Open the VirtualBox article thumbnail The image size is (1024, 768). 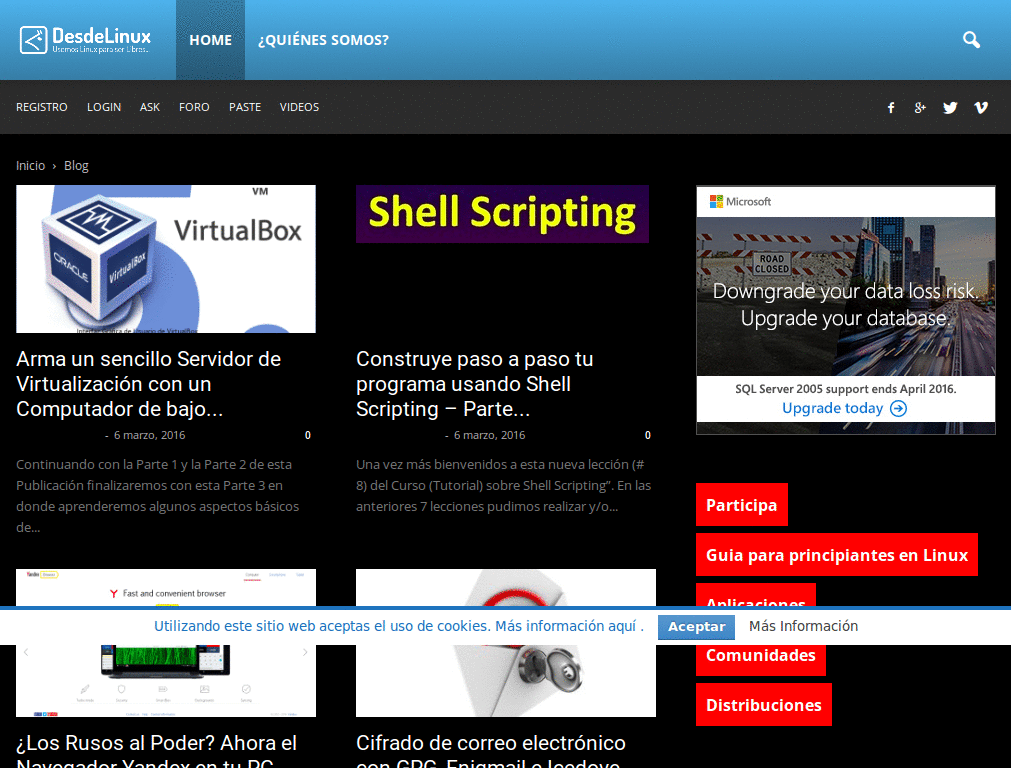[166, 259]
